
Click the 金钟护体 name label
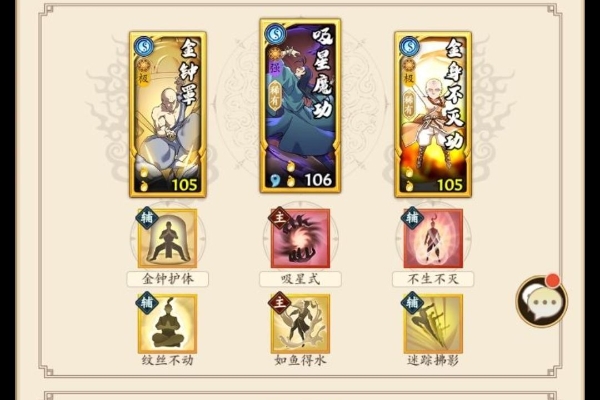coord(168,279)
